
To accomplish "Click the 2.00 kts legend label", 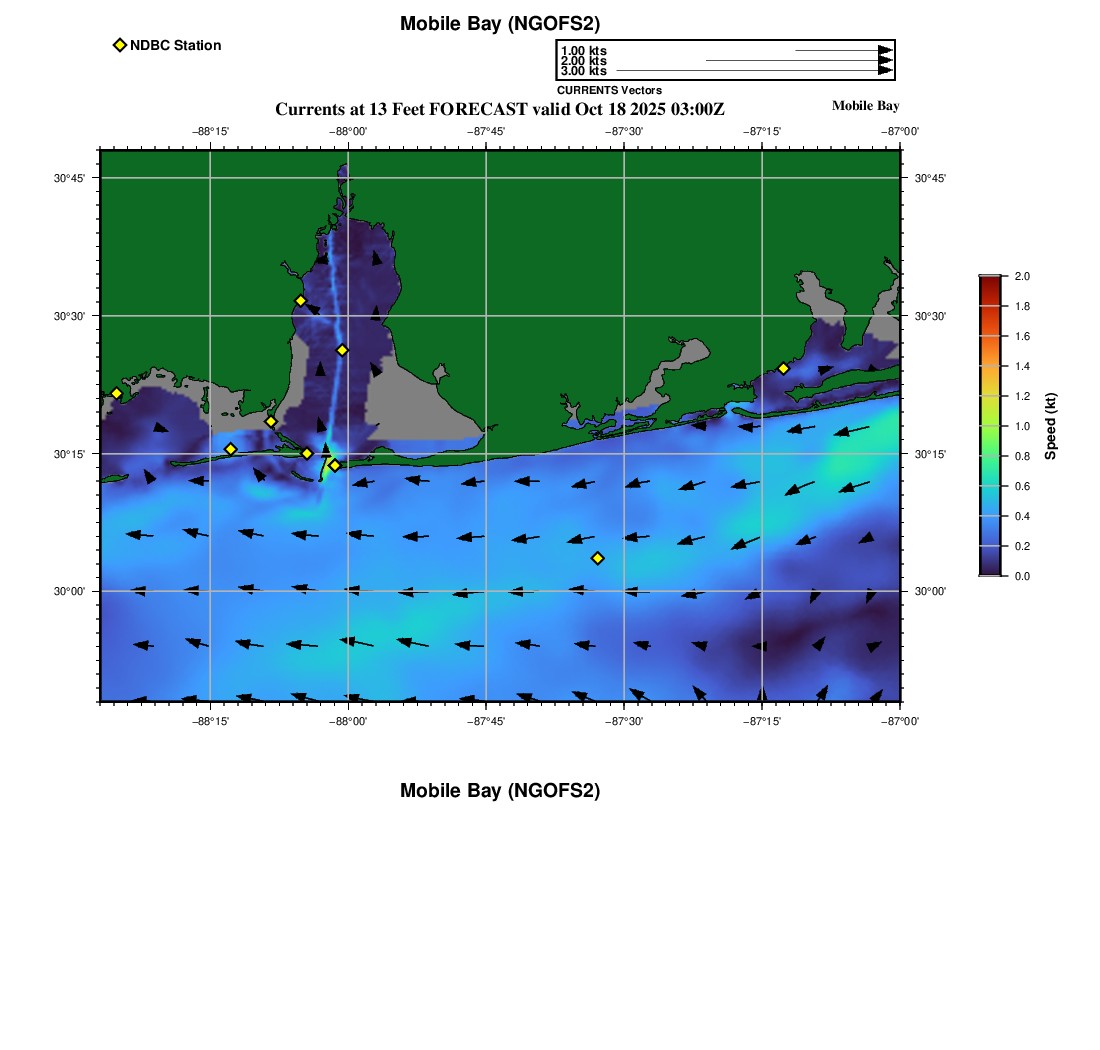I will tap(583, 61).
